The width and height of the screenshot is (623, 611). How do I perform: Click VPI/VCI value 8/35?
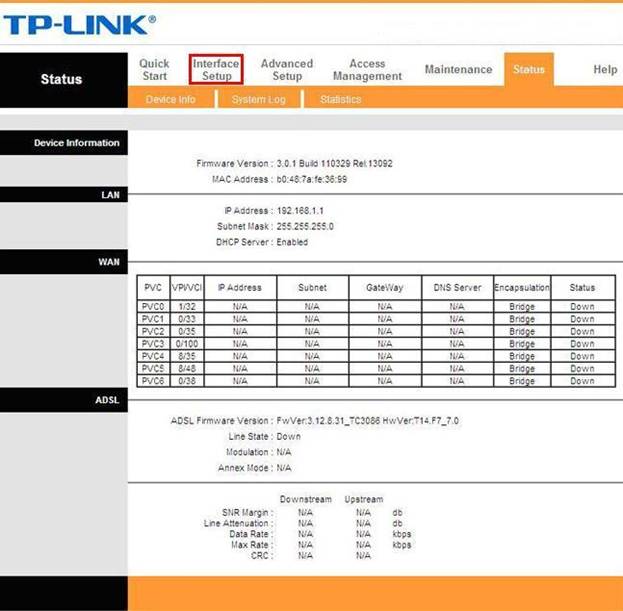(187, 356)
